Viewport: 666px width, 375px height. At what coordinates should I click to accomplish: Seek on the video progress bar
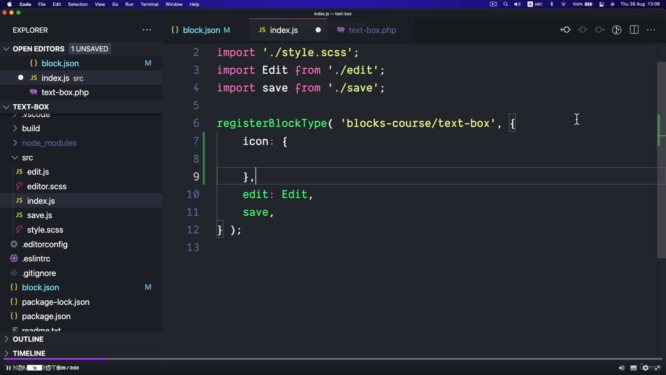tap(333, 359)
